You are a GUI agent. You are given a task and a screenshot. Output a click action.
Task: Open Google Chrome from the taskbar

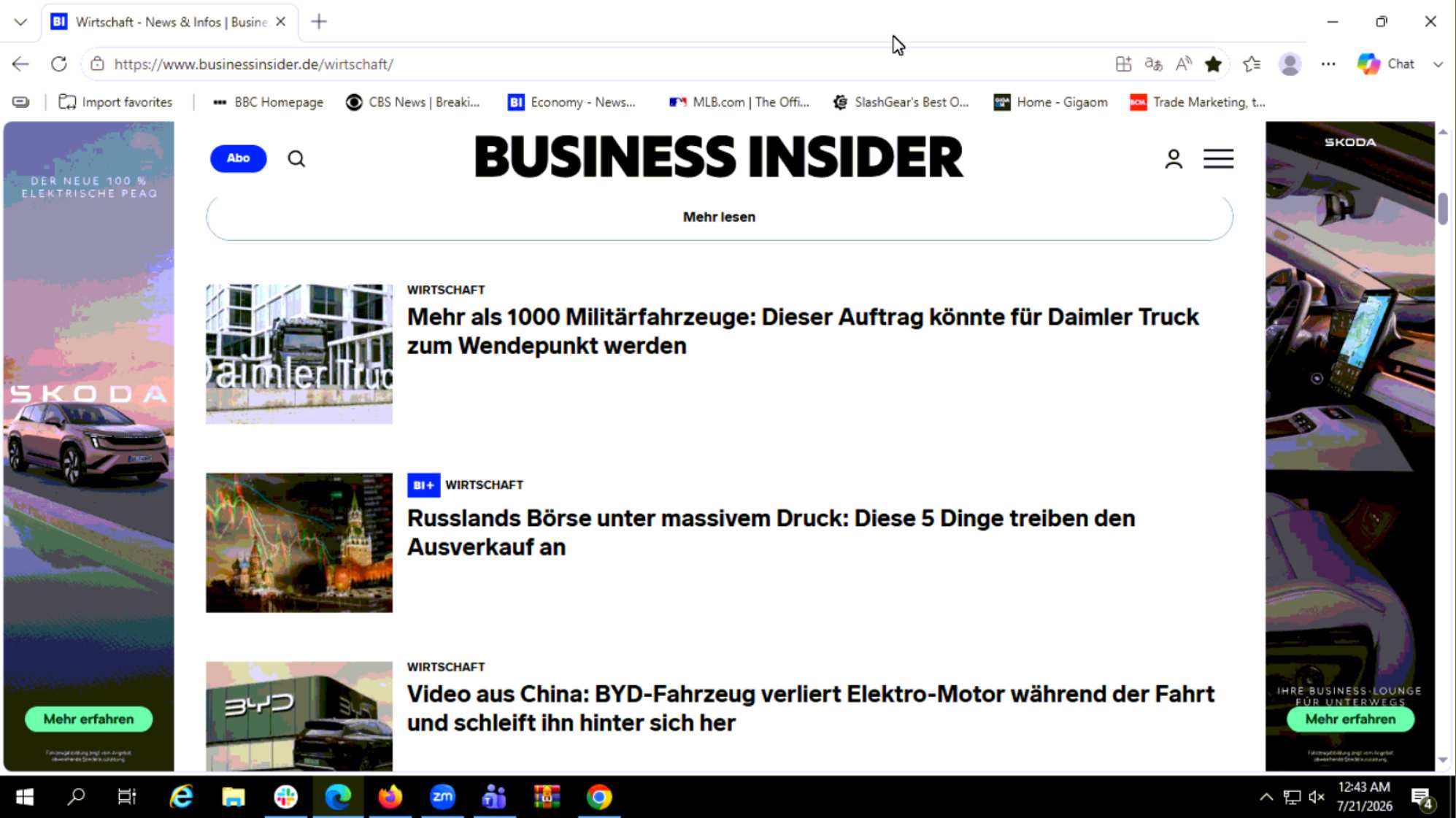point(599,797)
